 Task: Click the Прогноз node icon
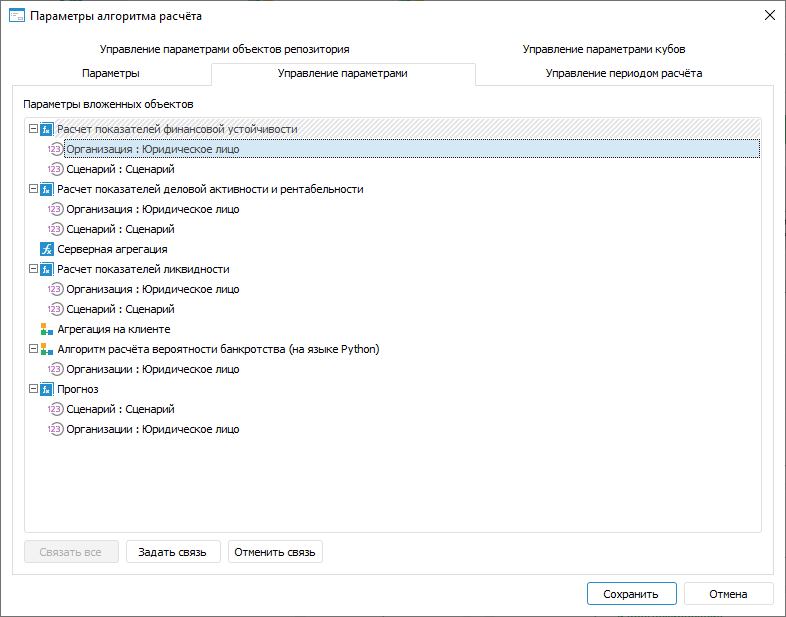pyautogui.click(x=46, y=389)
